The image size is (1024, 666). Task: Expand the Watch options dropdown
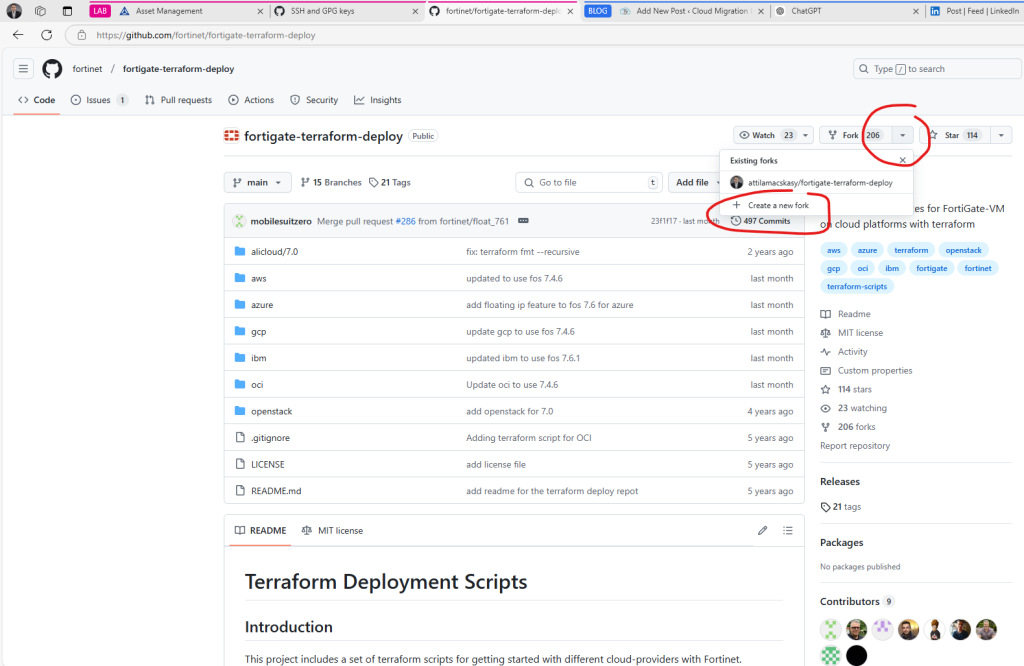click(x=805, y=135)
